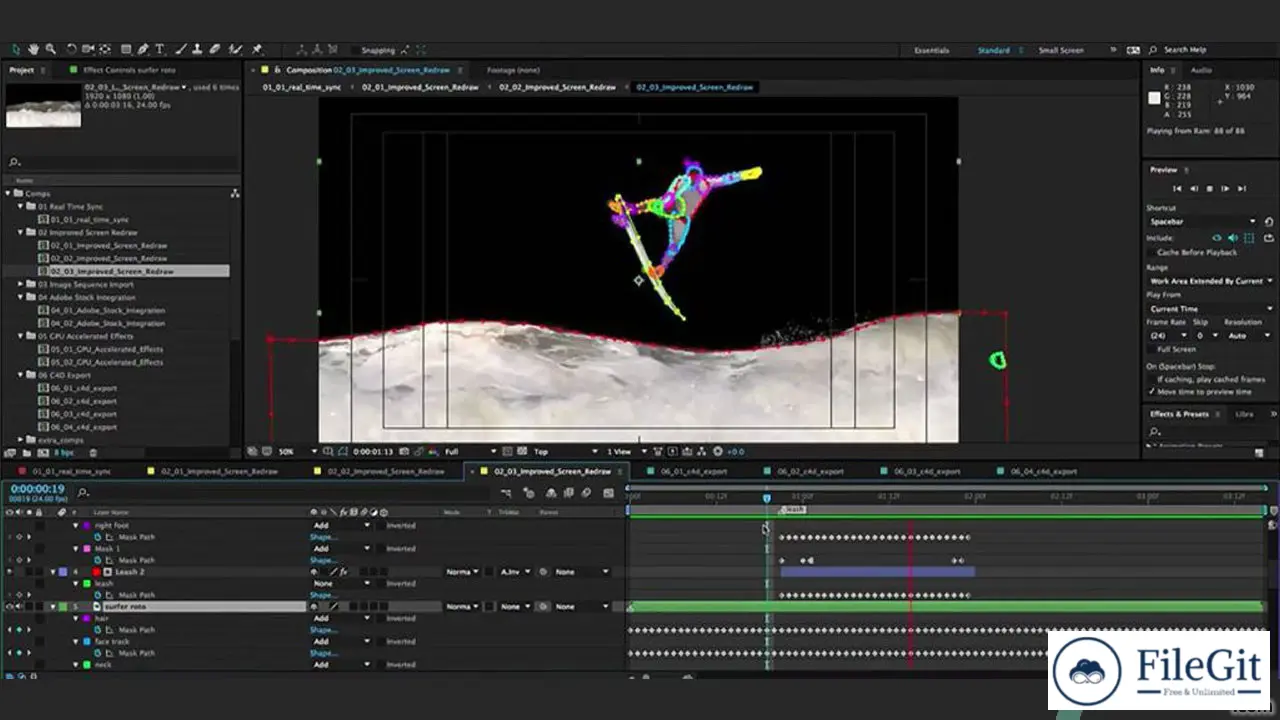Collapse the Leash 2 layer twirl

point(53,572)
